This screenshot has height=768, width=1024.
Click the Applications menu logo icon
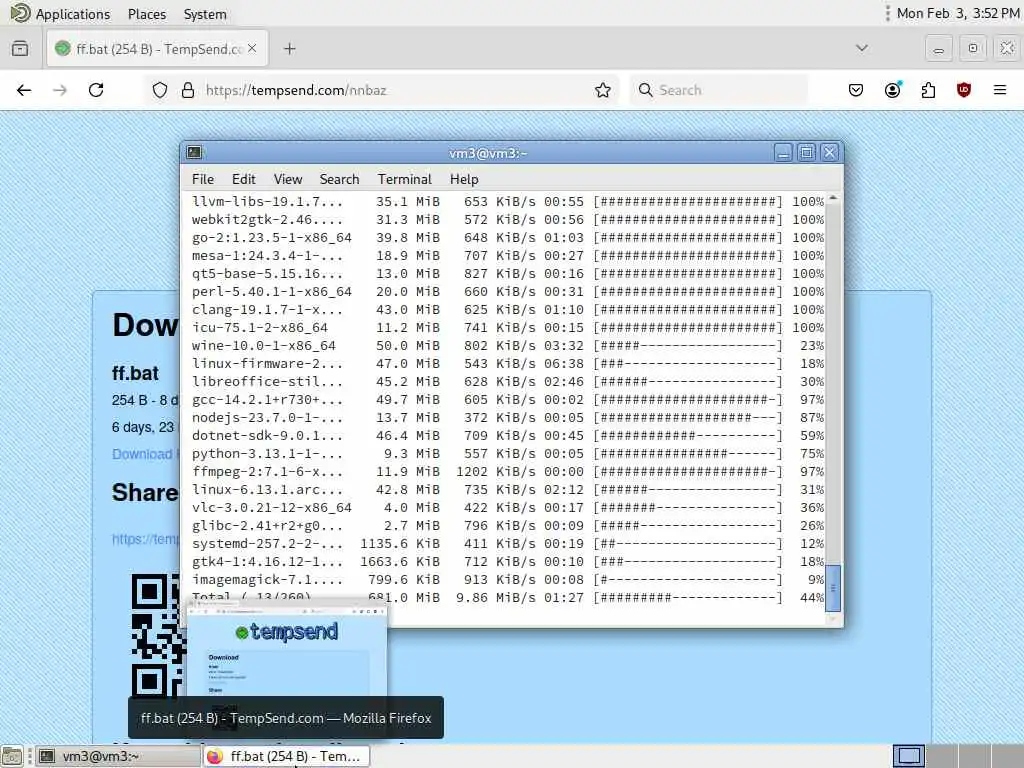coord(20,13)
